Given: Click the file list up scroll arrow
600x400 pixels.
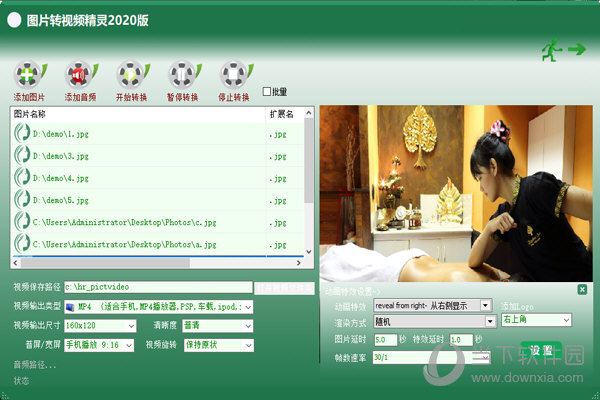Looking at the screenshot, I should point(309,113).
